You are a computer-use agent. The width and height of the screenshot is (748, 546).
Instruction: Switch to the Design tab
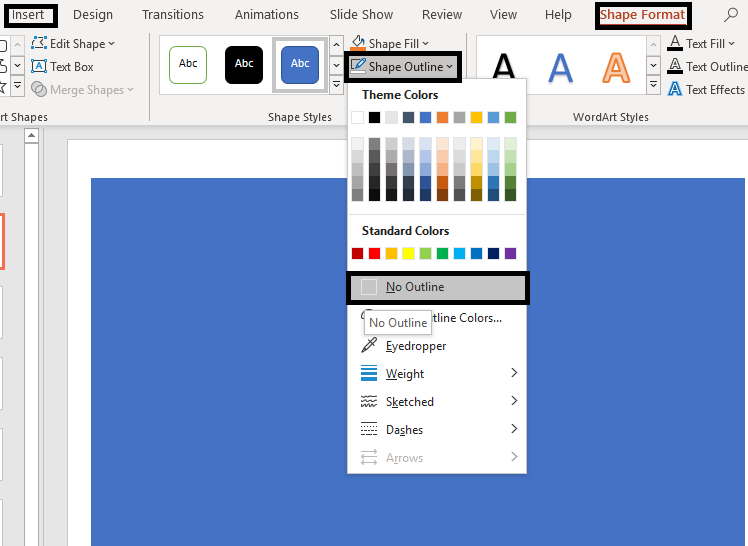point(93,15)
